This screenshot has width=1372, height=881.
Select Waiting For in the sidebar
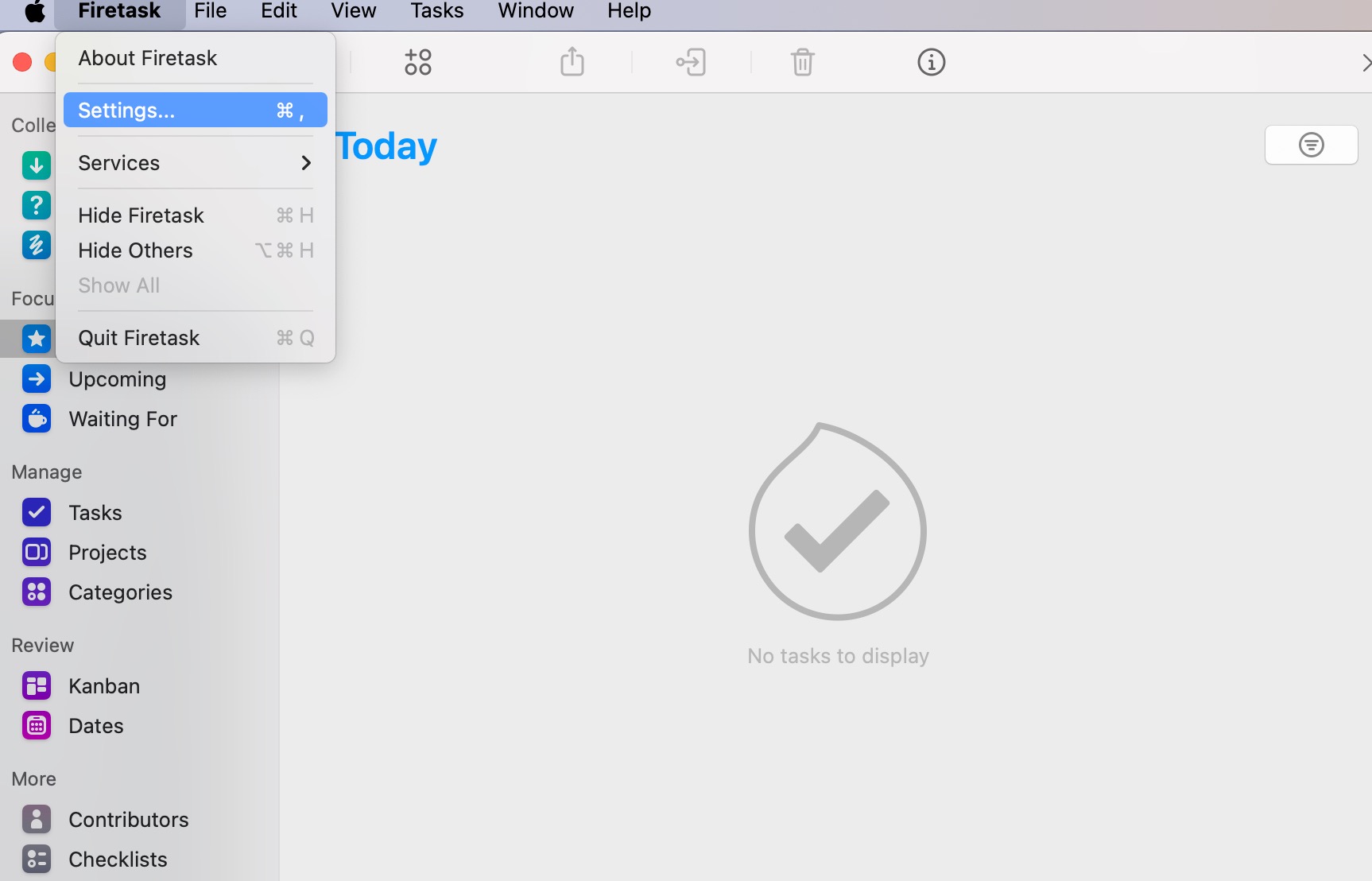[122, 419]
